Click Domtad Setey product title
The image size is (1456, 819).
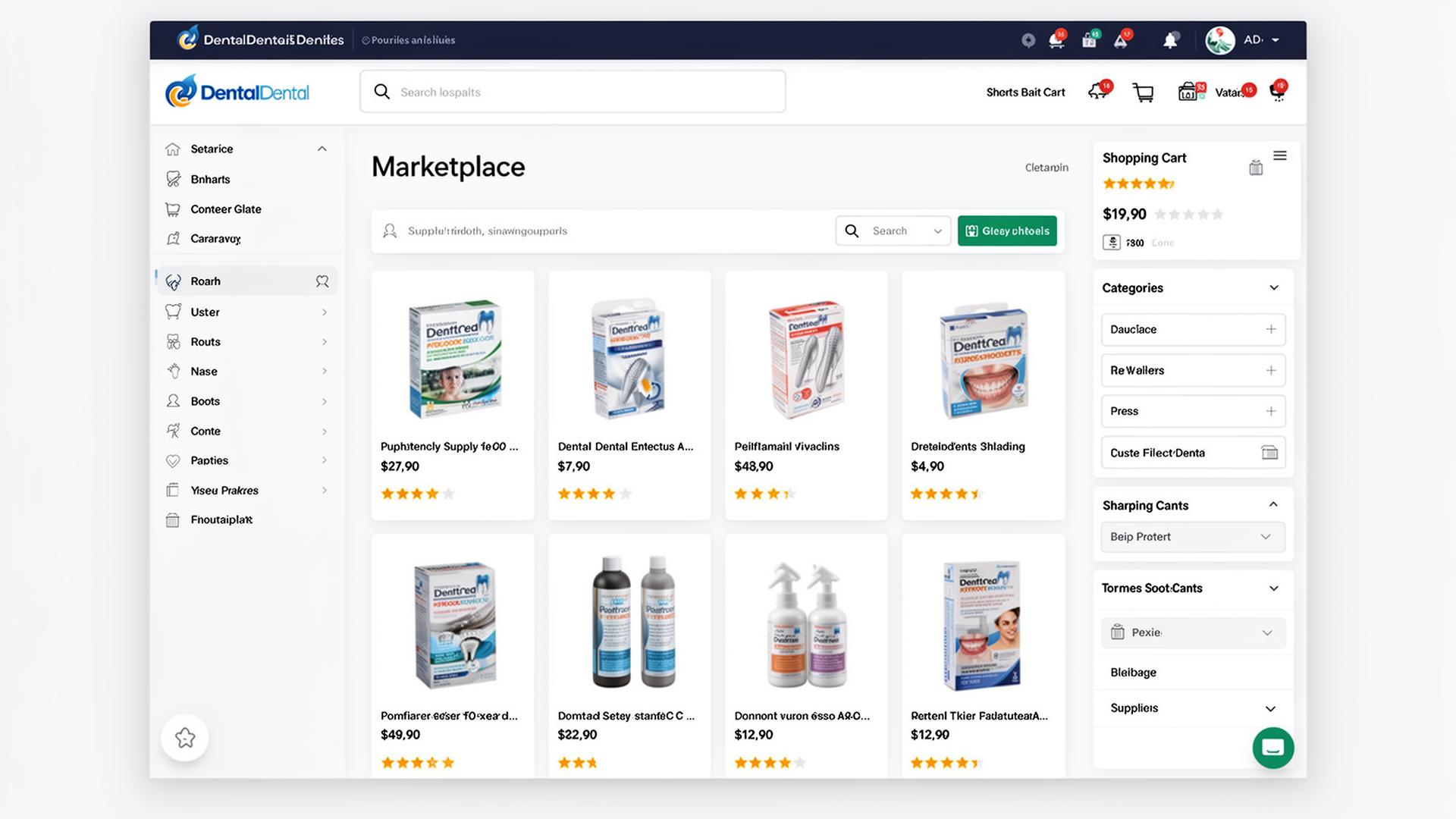[626, 715]
